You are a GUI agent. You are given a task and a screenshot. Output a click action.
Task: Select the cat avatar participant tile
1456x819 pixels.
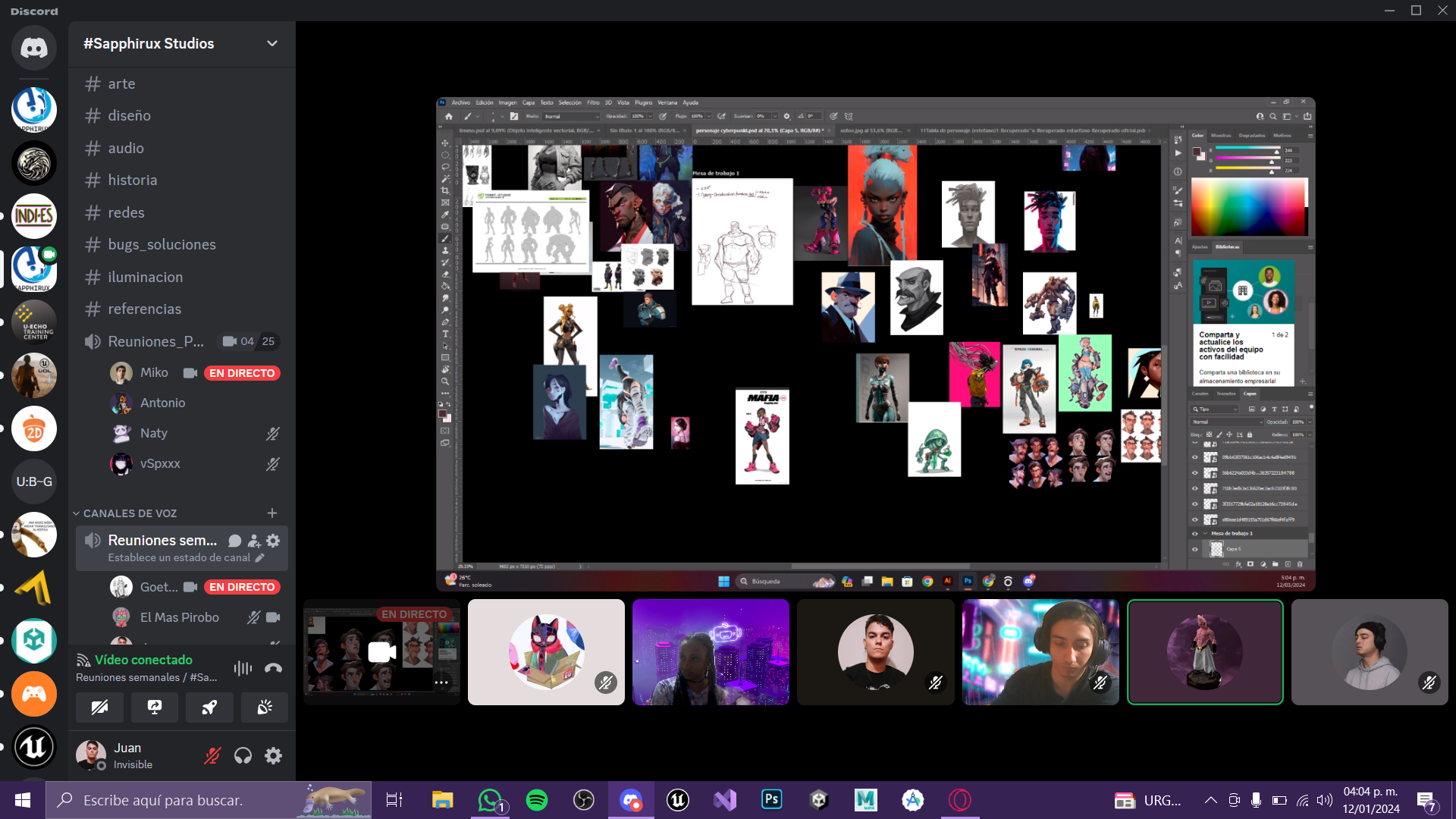[546, 652]
